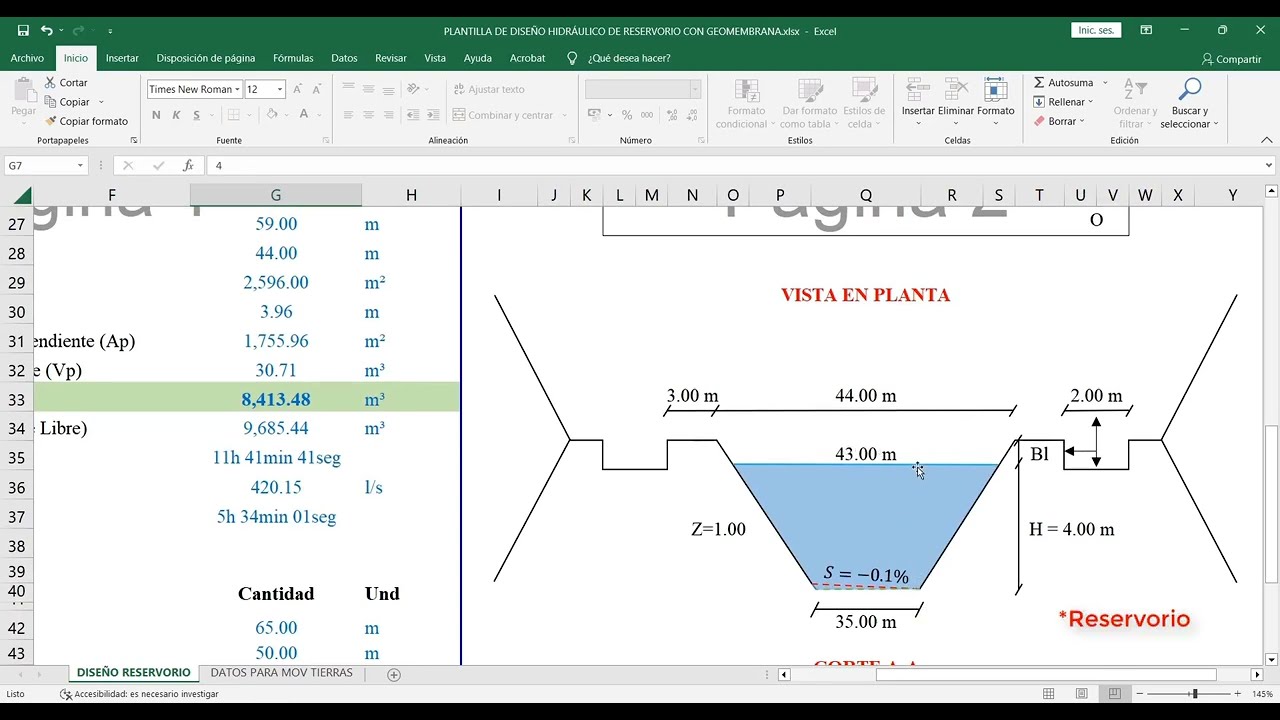
Task: Toggle italic with the K button
Action: pyautogui.click(x=176, y=115)
